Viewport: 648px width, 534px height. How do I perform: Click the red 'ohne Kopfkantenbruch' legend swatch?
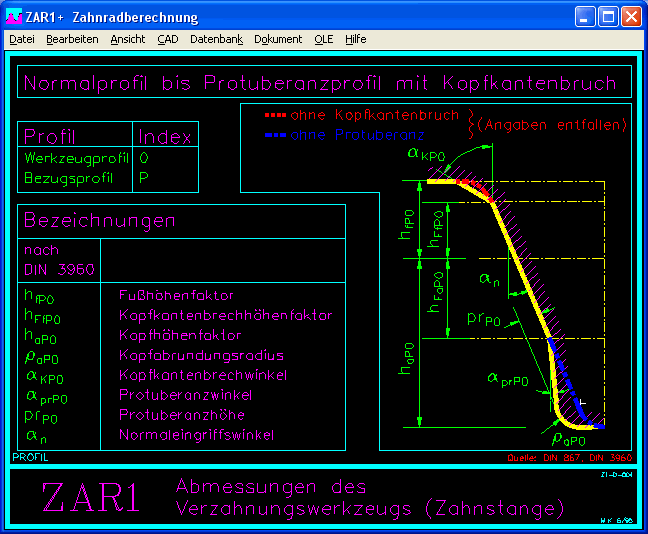pyautogui.click(x=275, y=115)
